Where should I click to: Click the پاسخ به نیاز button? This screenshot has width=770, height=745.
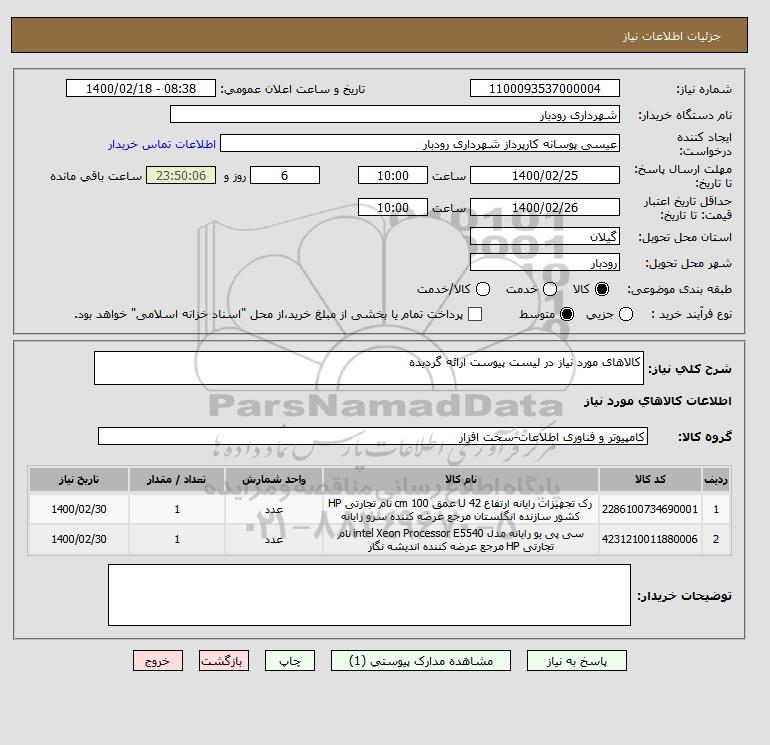coord(577,661)
